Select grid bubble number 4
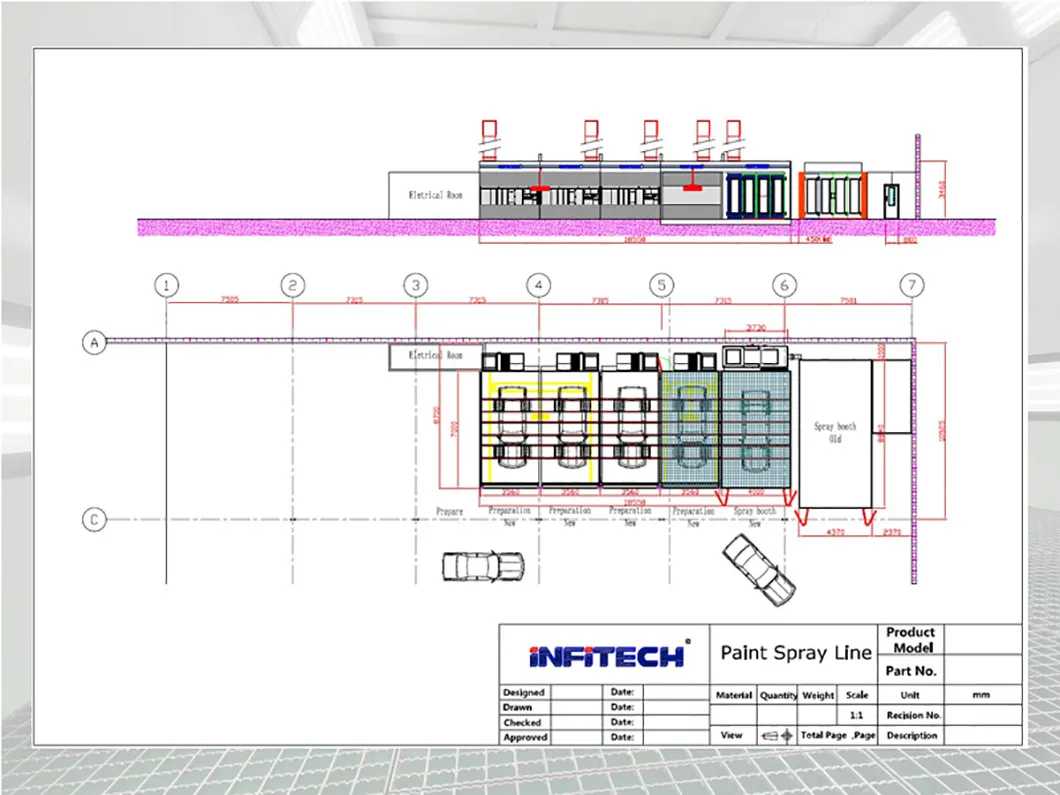The height and width of the screenshot is (795, 1060). (x=539, y=286)
